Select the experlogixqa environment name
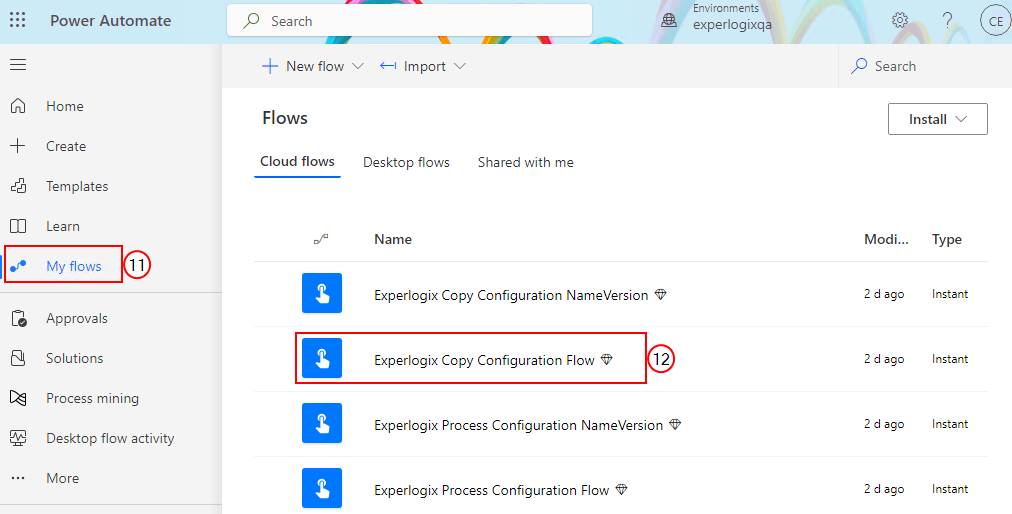Image resolution: width=1012 pixels, height=514 pixels. (732, 25)
